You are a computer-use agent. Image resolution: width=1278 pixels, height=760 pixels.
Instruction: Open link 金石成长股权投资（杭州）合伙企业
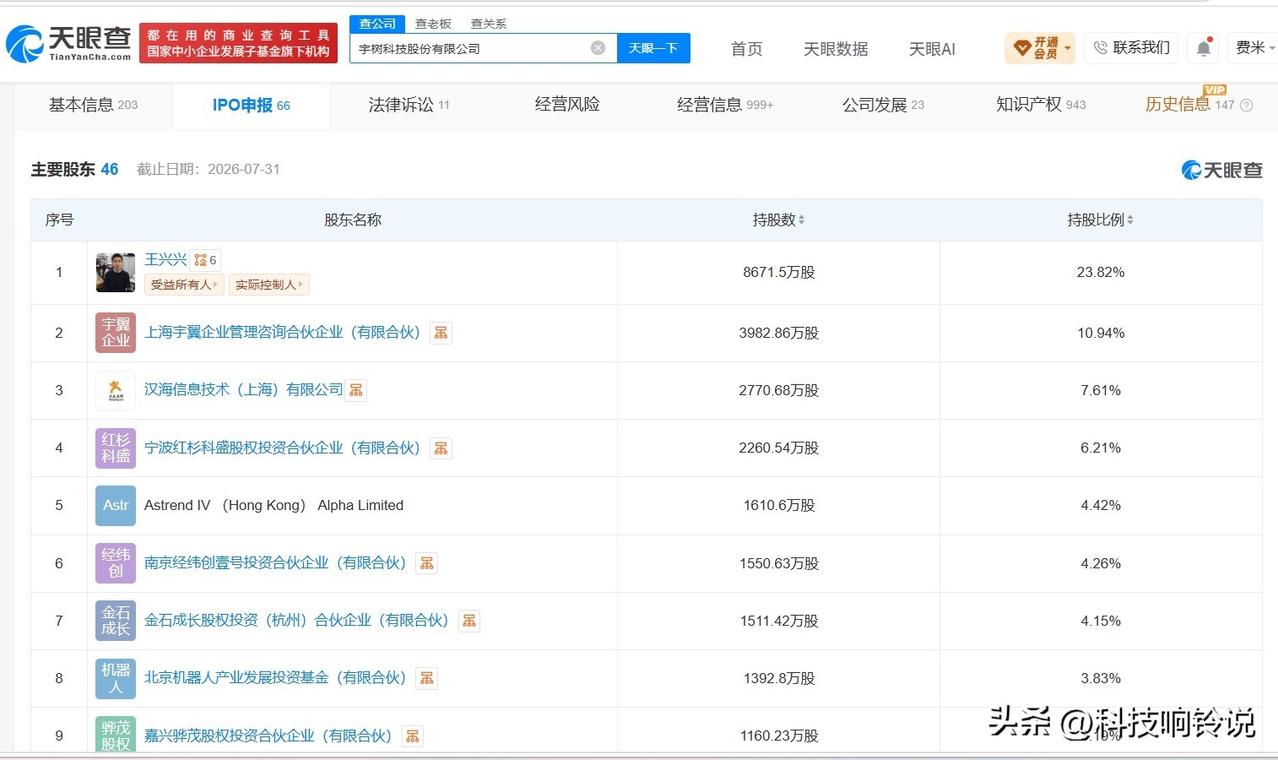(x=298, y=621)
